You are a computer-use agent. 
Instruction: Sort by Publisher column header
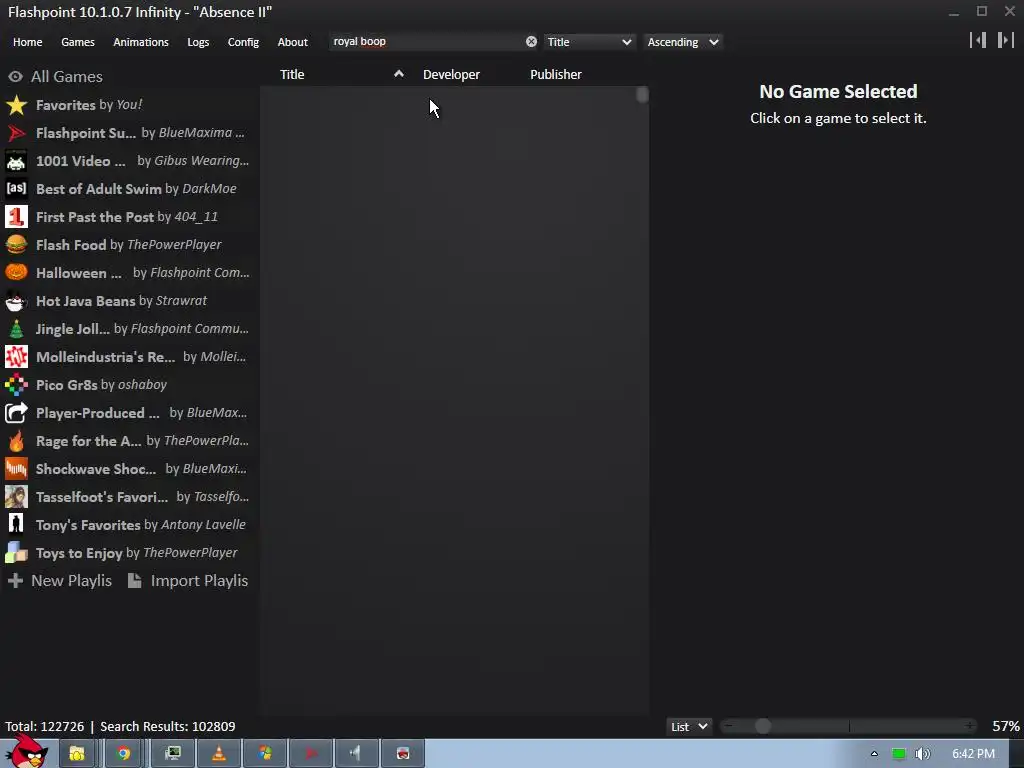[x=556, y=74]
